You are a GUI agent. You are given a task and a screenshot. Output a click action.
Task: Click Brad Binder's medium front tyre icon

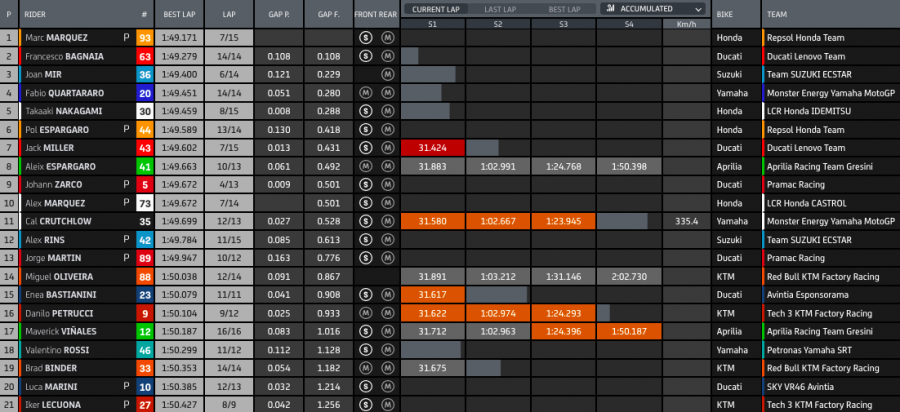pos(366,370)
